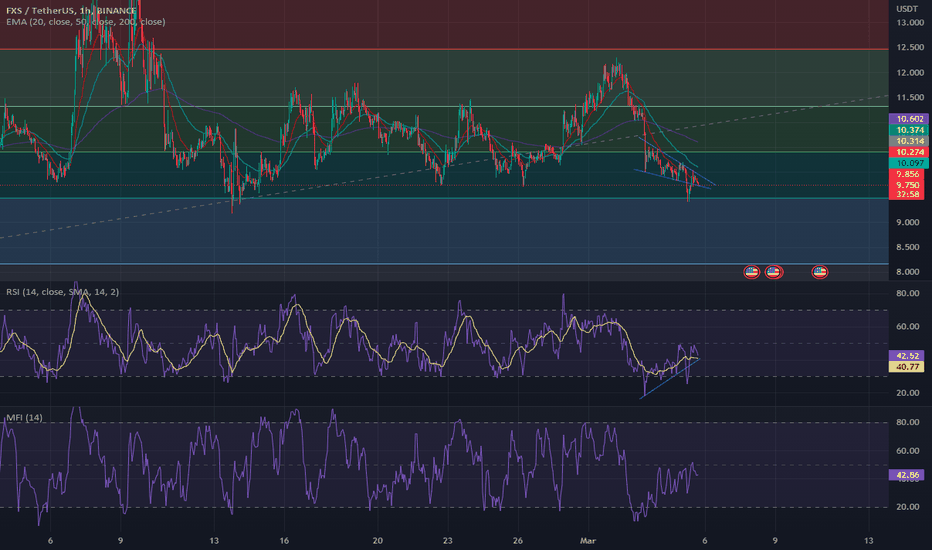The height and width of the screenshot is (550, 932).
Task: Click the 9.000 price axis label
Action: click(x=908, y=222)
